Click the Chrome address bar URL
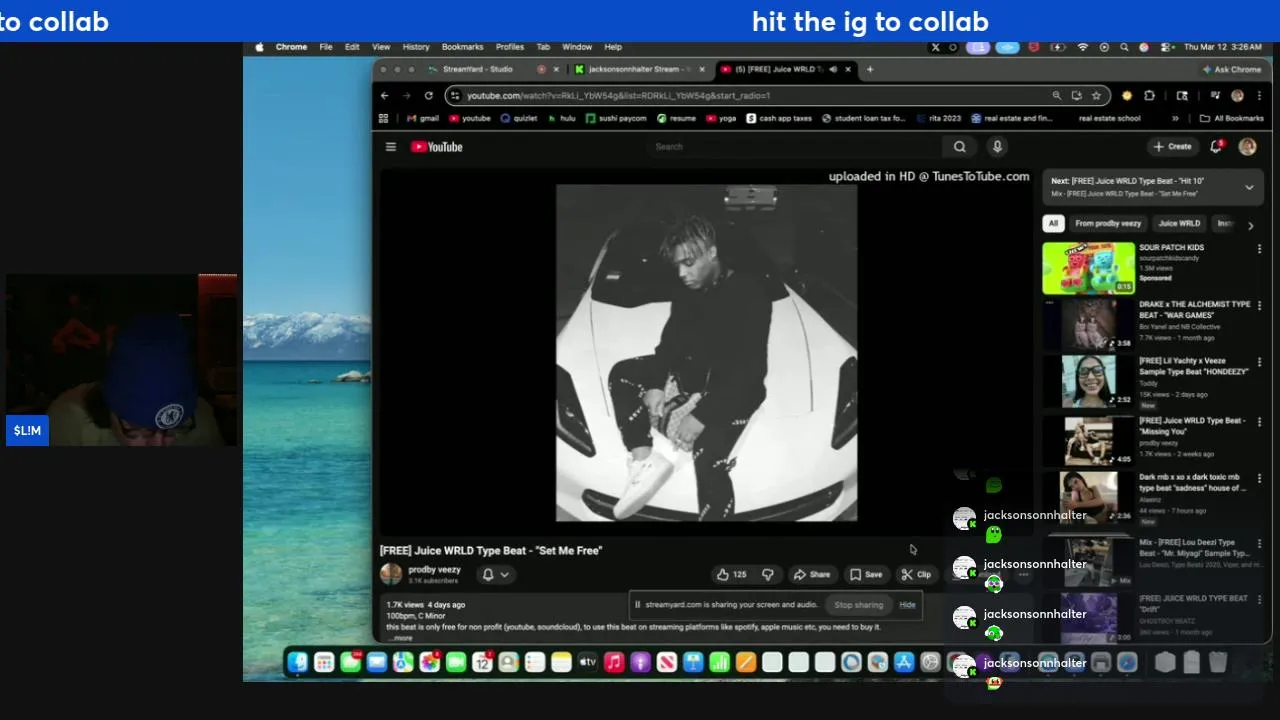This screenshot has width=1280, height=720. click(x=618, y=96)
